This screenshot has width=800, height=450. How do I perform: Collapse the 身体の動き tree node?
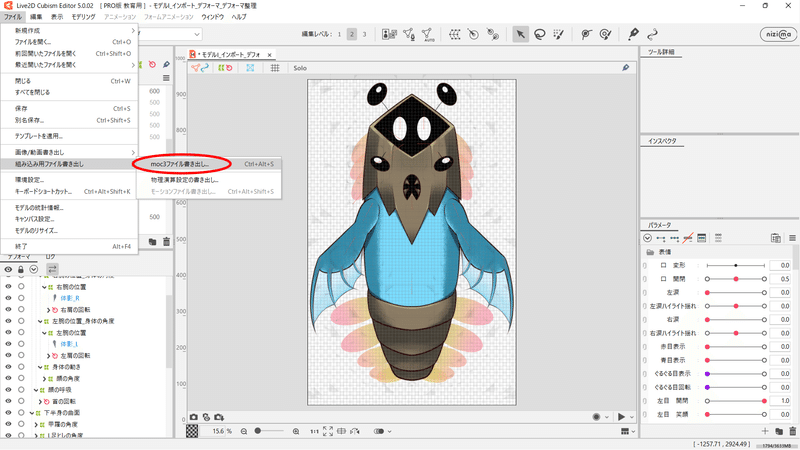[40, 367]
